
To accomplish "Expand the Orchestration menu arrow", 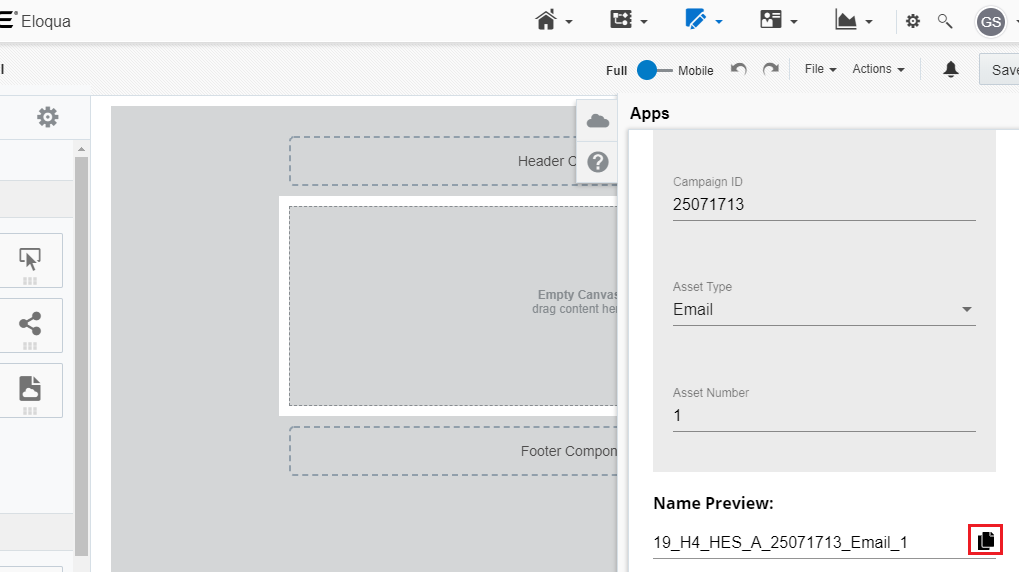I will pos(644,22).
